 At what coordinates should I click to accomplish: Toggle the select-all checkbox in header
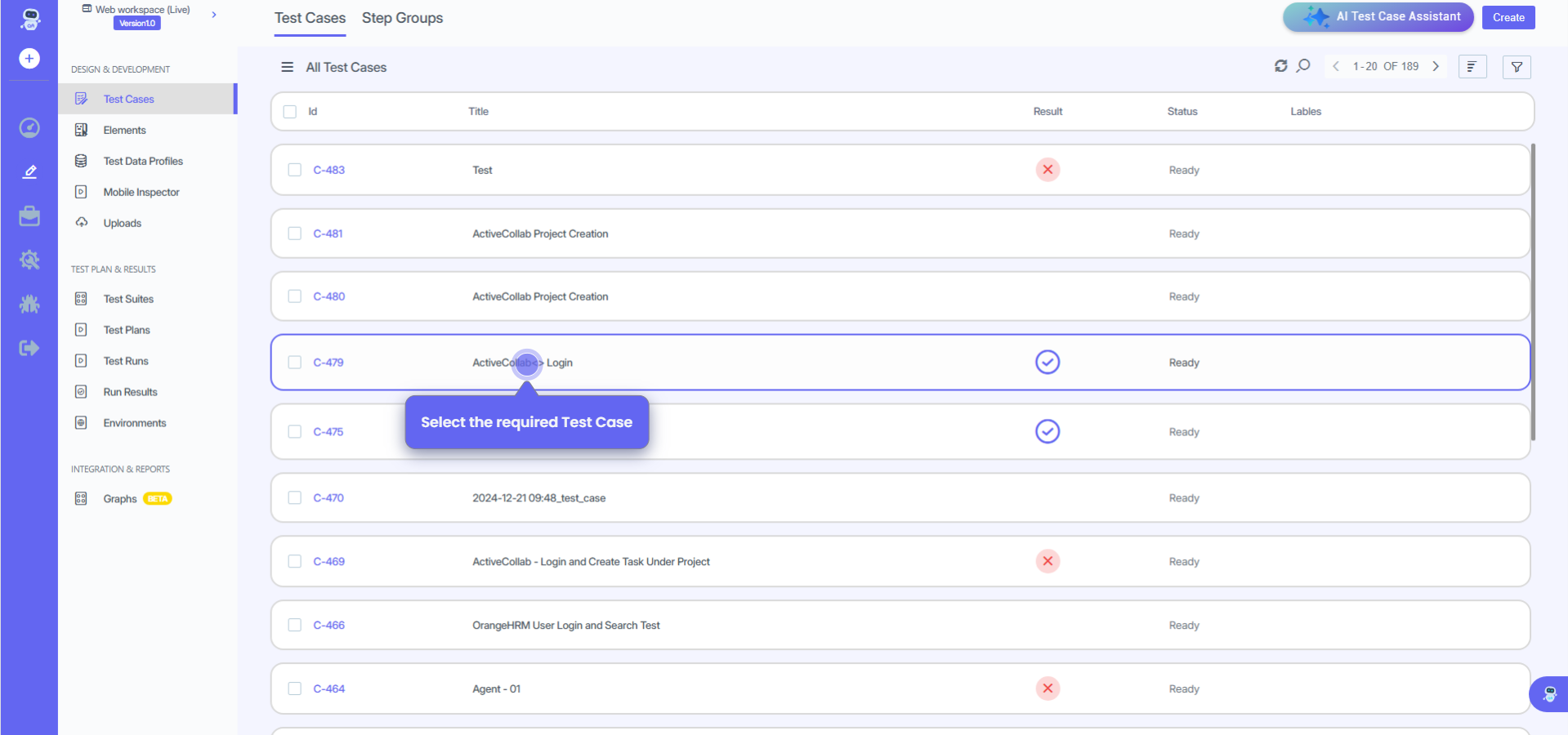[x=290, y=112]
